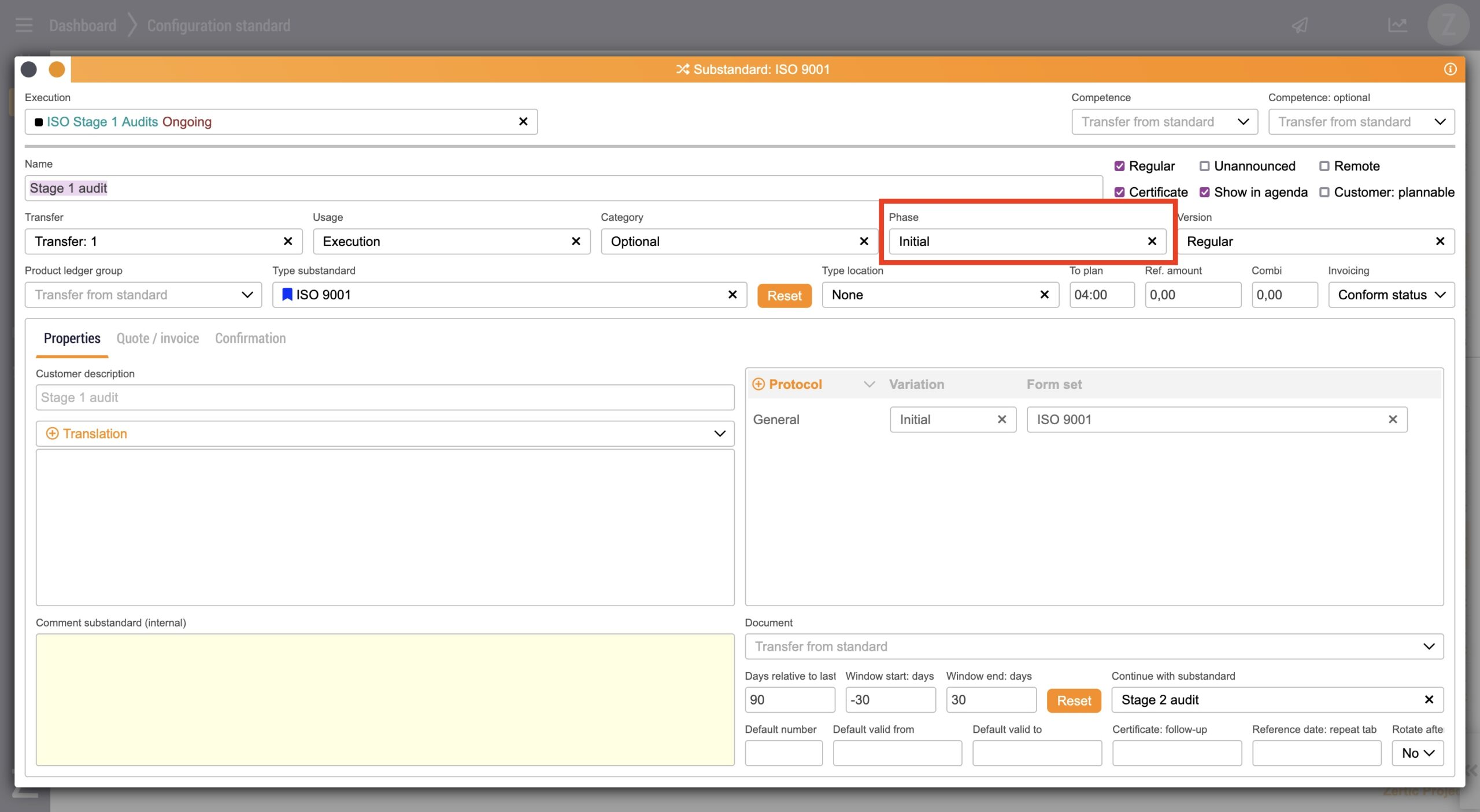The width and height of the screenshot is (1480, 812).
Task: Open the hamburger menu icon
Action: pyautogui.click(x=24, y=25)
